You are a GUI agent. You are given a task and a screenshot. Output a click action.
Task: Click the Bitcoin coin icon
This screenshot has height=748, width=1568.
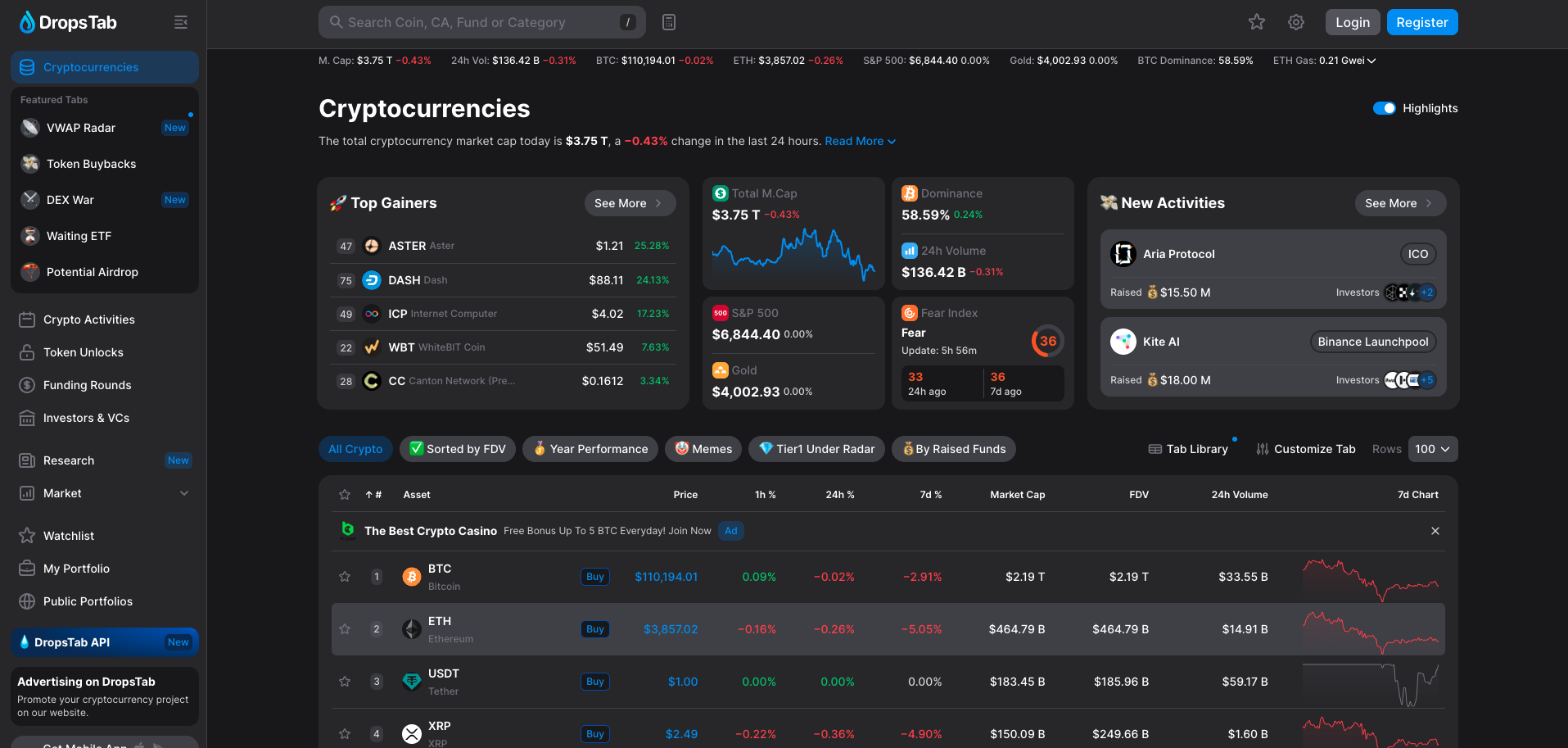tap(412, 578)
